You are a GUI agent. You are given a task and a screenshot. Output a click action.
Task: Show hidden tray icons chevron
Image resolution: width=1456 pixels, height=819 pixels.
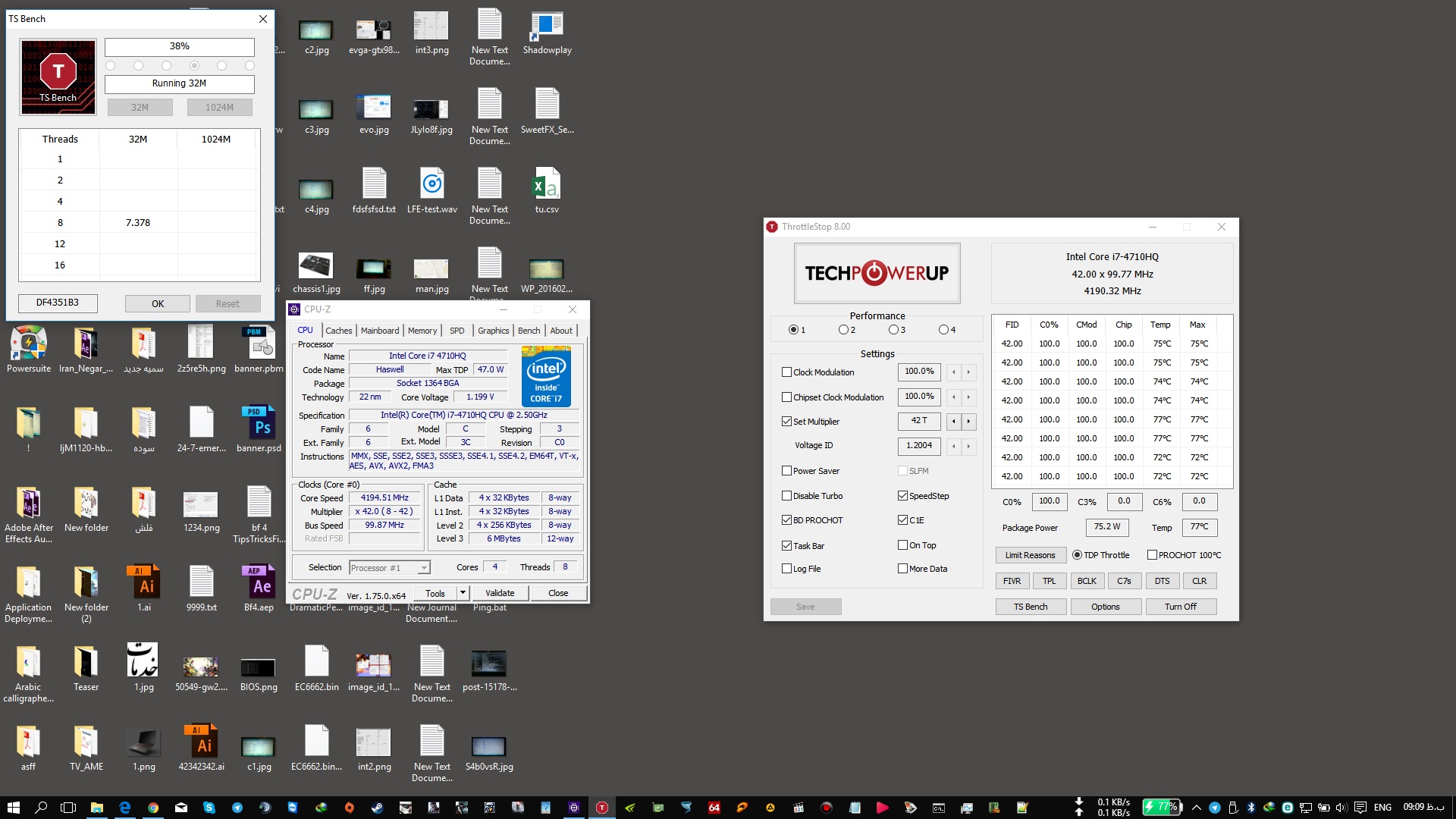1197,808
